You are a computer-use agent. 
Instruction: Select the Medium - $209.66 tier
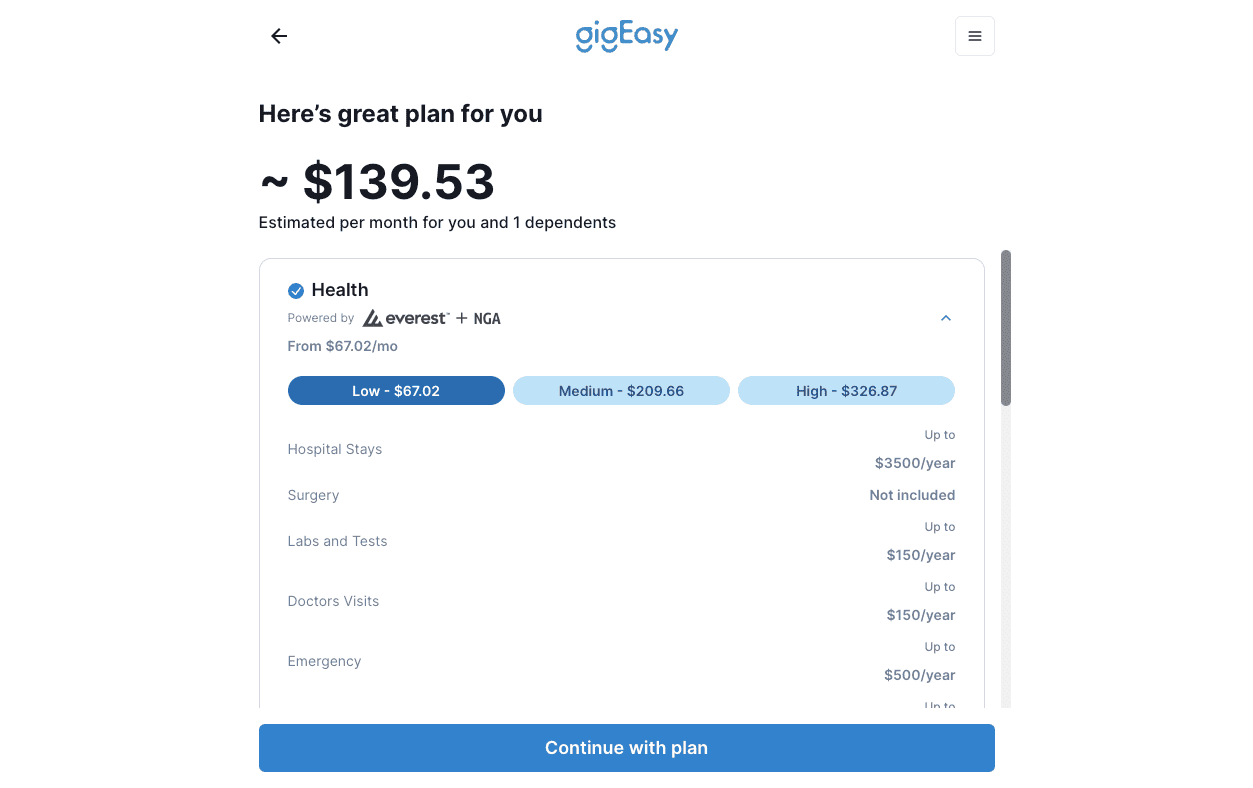pos(621,390)
